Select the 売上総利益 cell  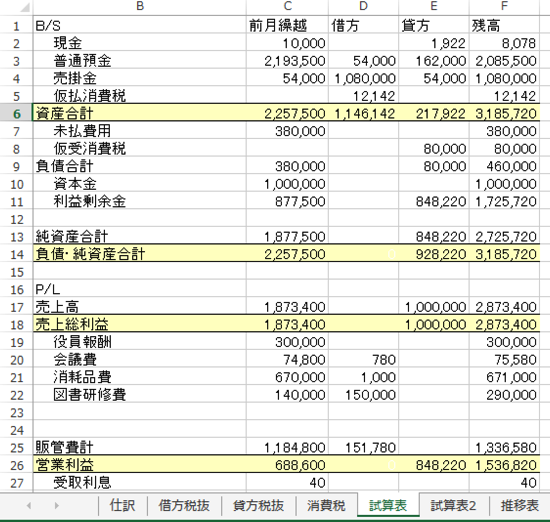pos(140,324)
